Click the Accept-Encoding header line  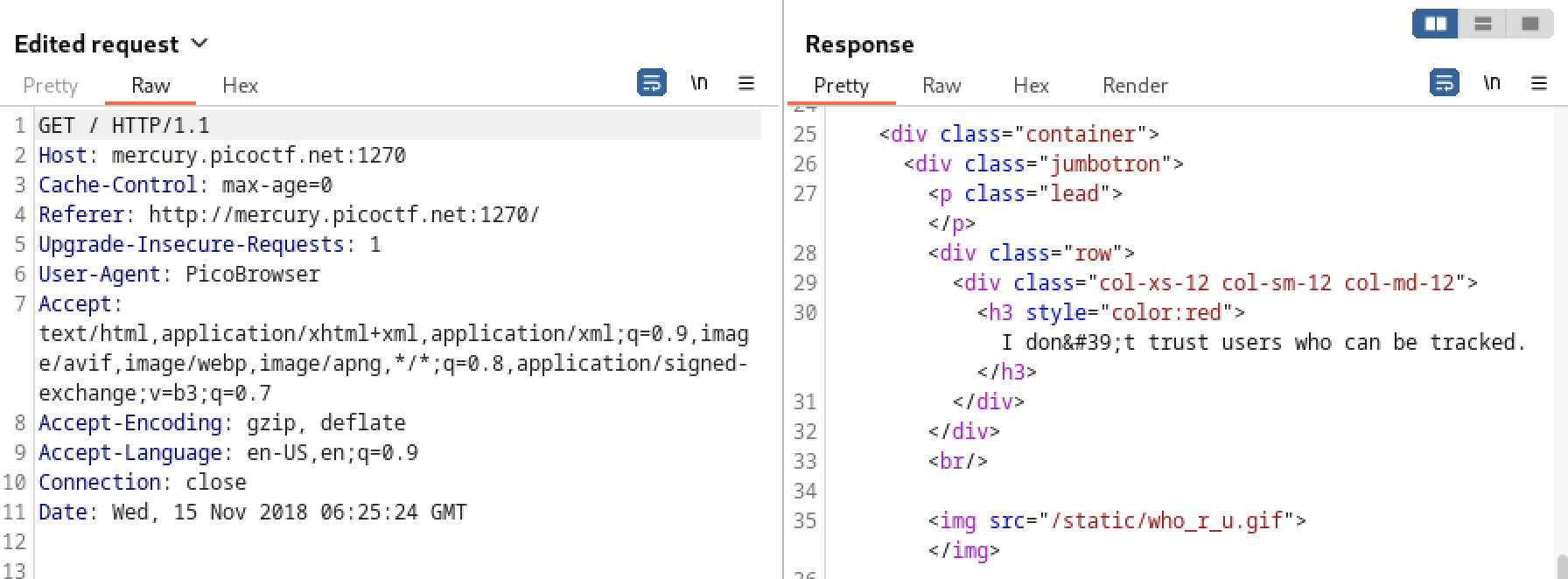pyautogui.click(x=222, y=423)
